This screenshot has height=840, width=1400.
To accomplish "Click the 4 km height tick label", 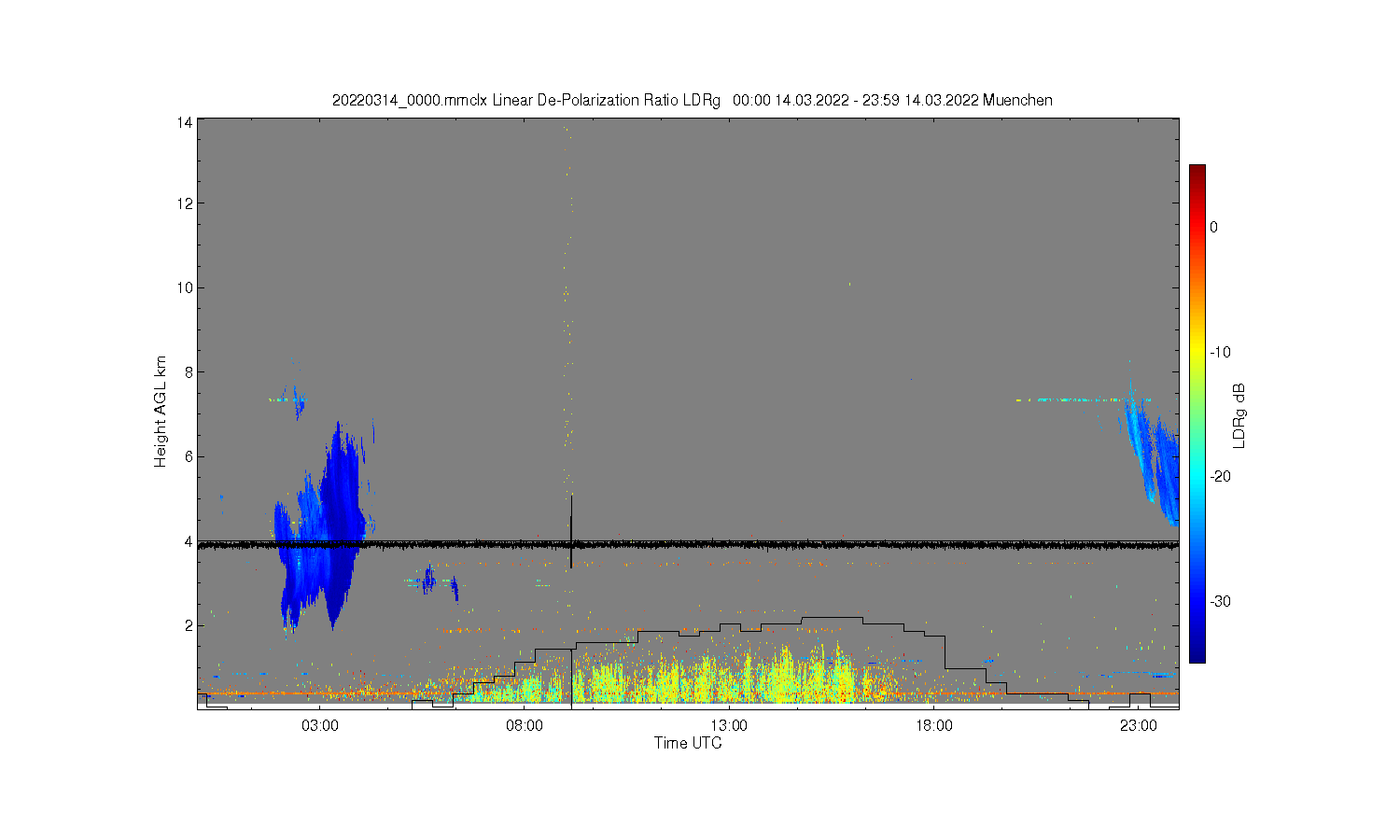I will 189,541.
